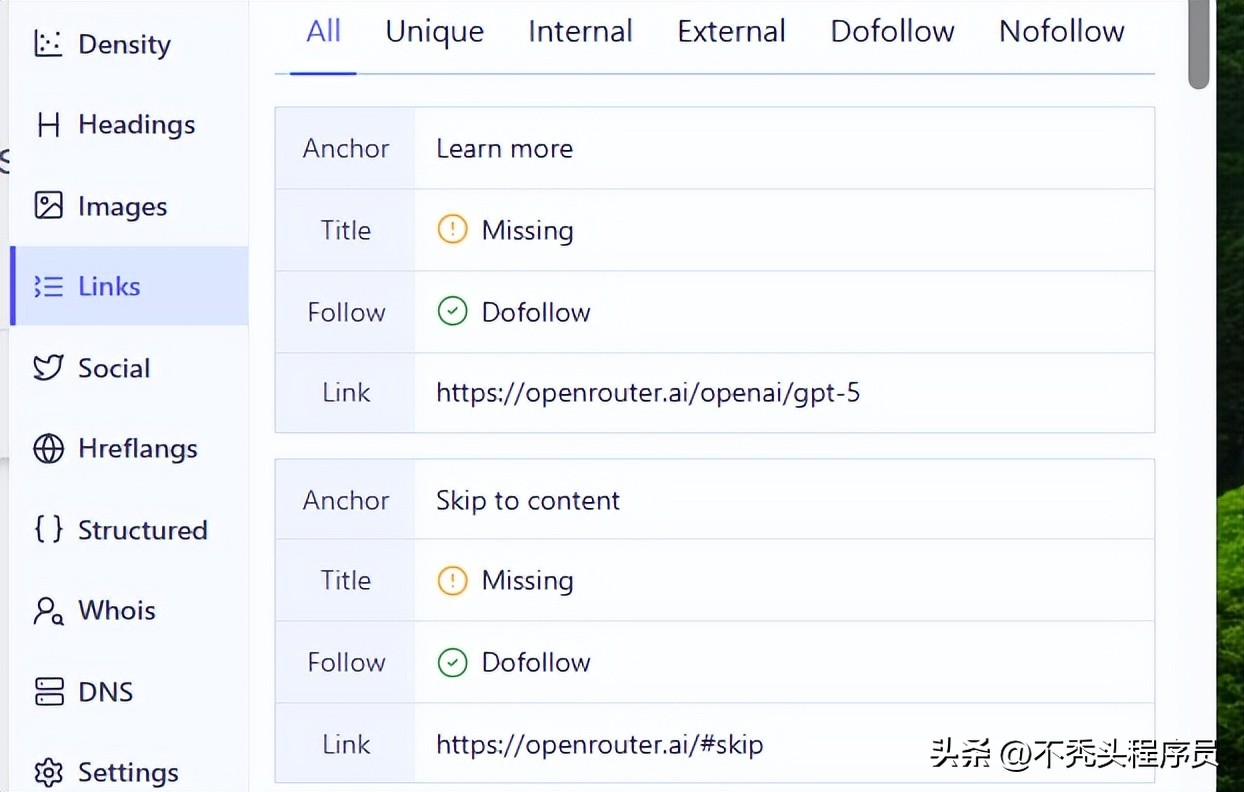The width and height of the screenshot is (1244, 792).
Task: Click the Links list icon
Action: click(48, 287)
